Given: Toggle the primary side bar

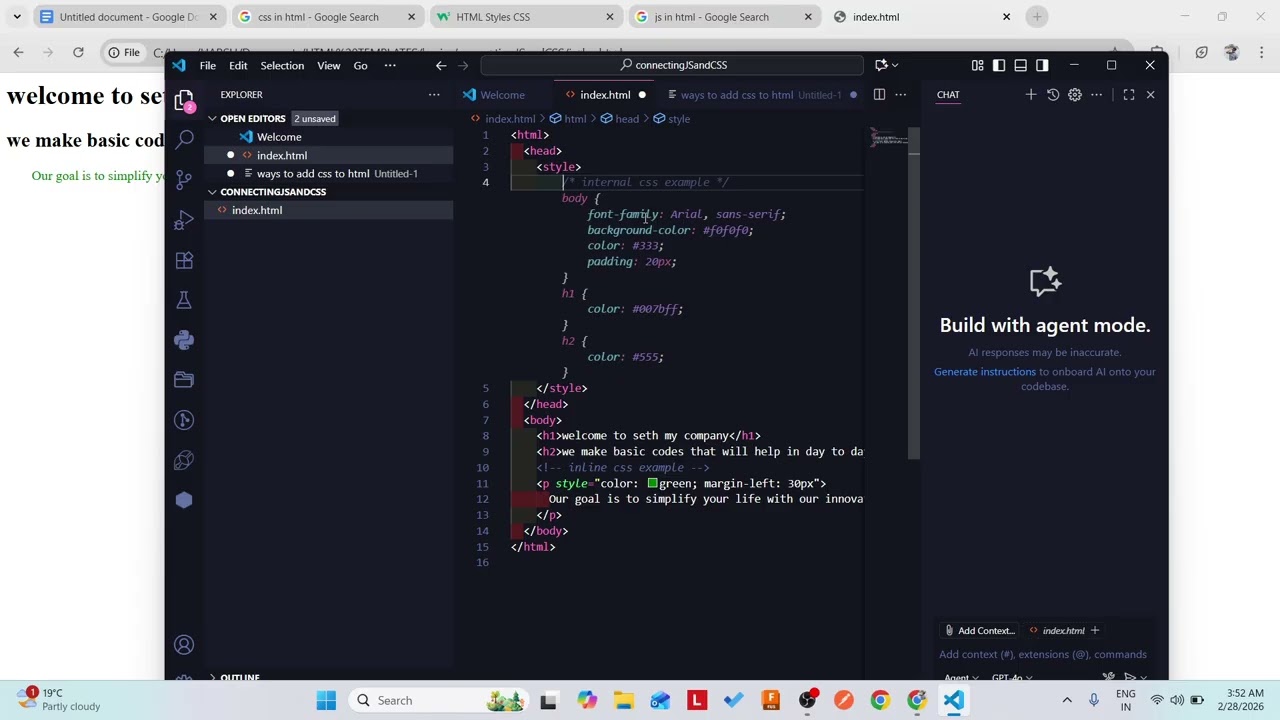Looking at the screenshot, I should point(999,65).
